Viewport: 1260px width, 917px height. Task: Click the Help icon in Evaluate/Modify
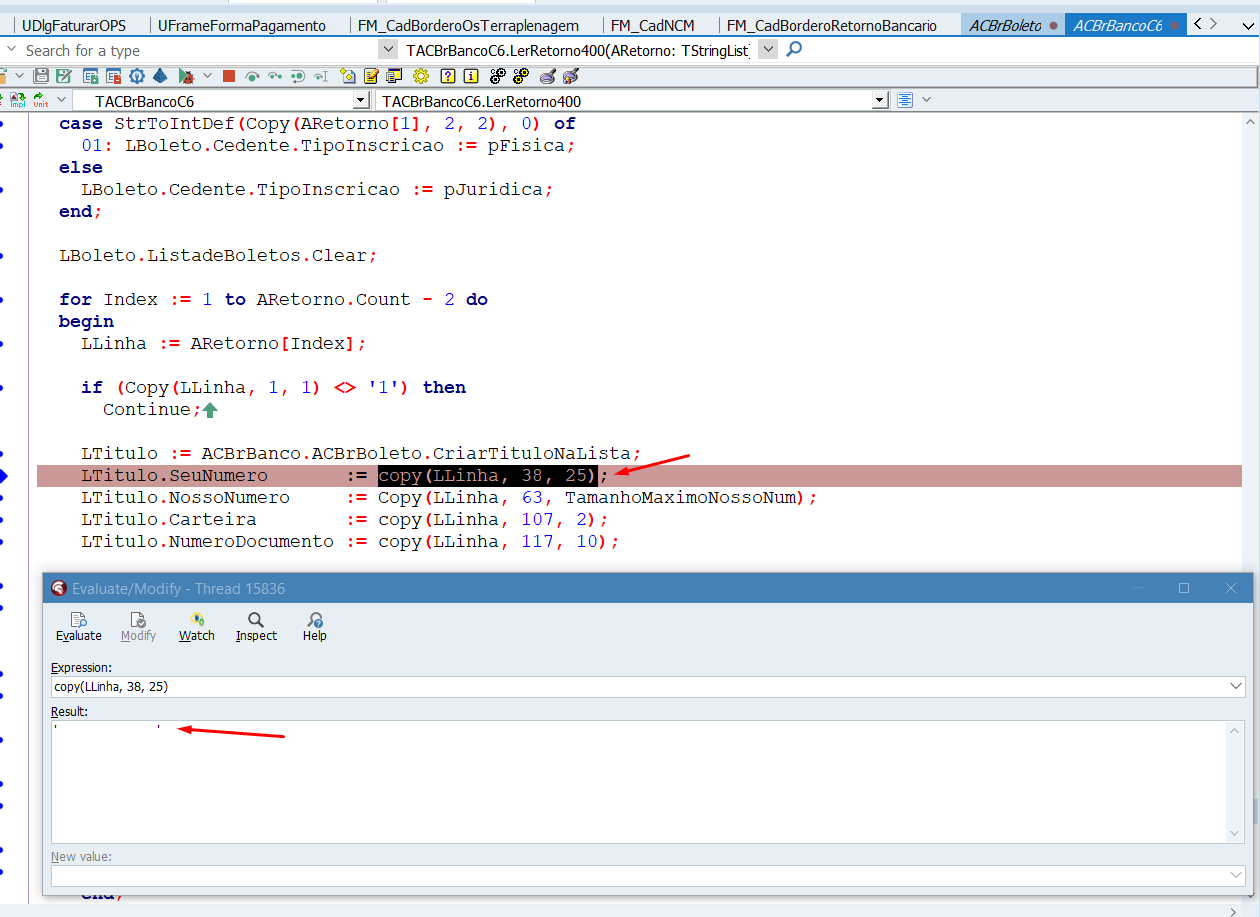[x=315, y=619]
